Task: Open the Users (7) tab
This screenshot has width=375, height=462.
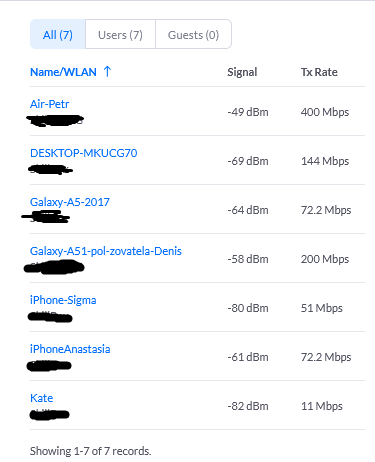Action: pos(120,34)
